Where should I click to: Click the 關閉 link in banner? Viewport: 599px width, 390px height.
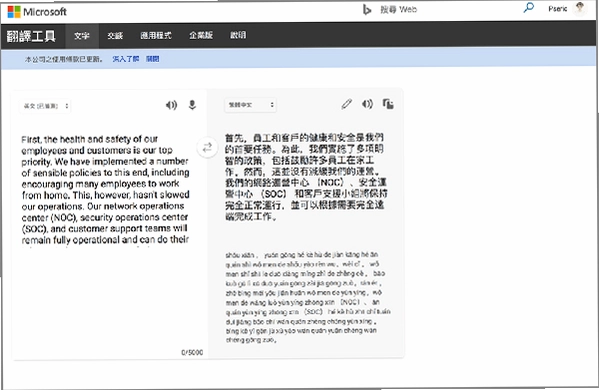tap(152, 59)
